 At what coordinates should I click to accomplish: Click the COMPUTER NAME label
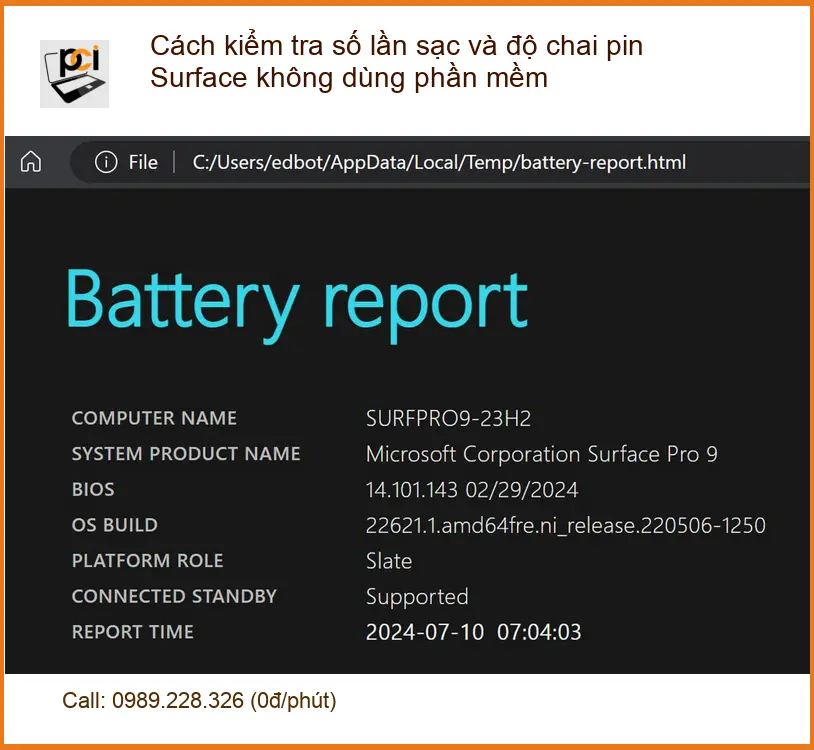pos(154,418)
